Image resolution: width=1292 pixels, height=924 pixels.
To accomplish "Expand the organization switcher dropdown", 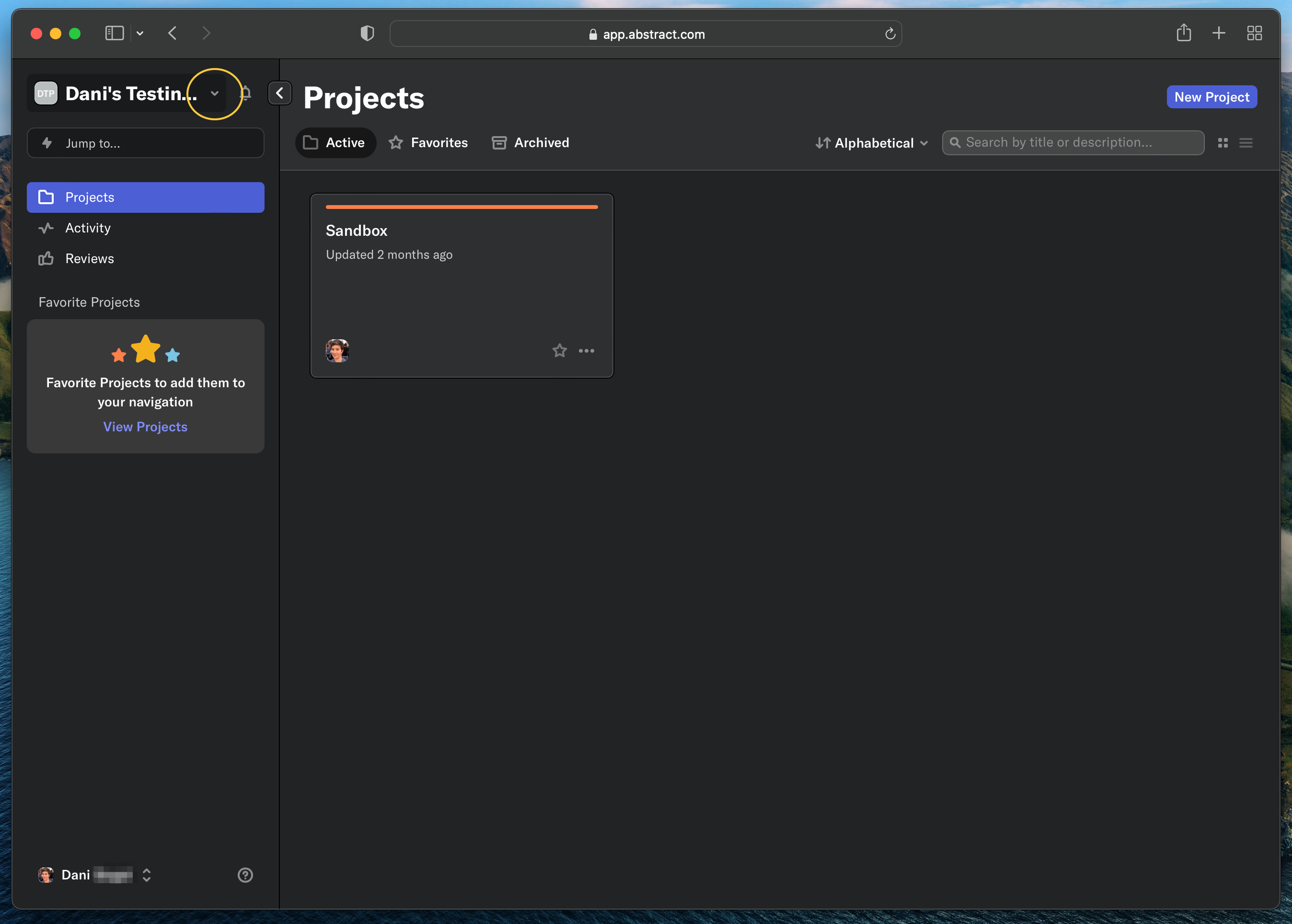I will (x=215, y=93).
